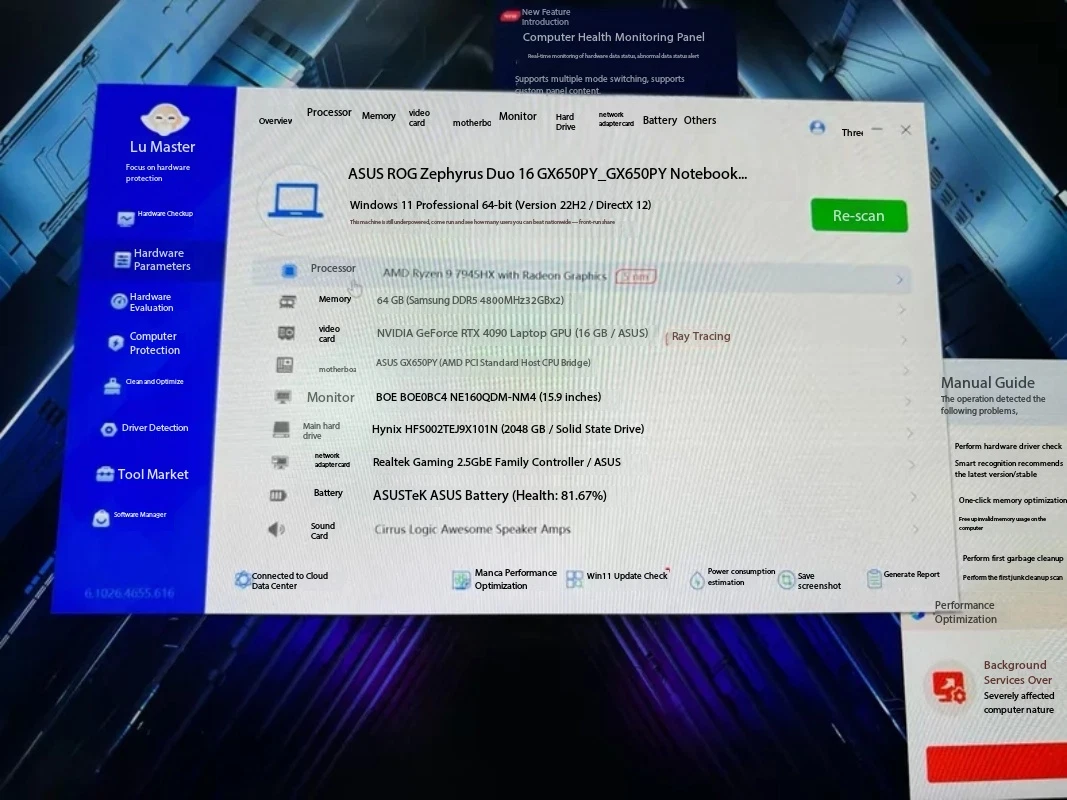Click Save screenshot icon
The image size is (1067, 800).
coord(787,580)
